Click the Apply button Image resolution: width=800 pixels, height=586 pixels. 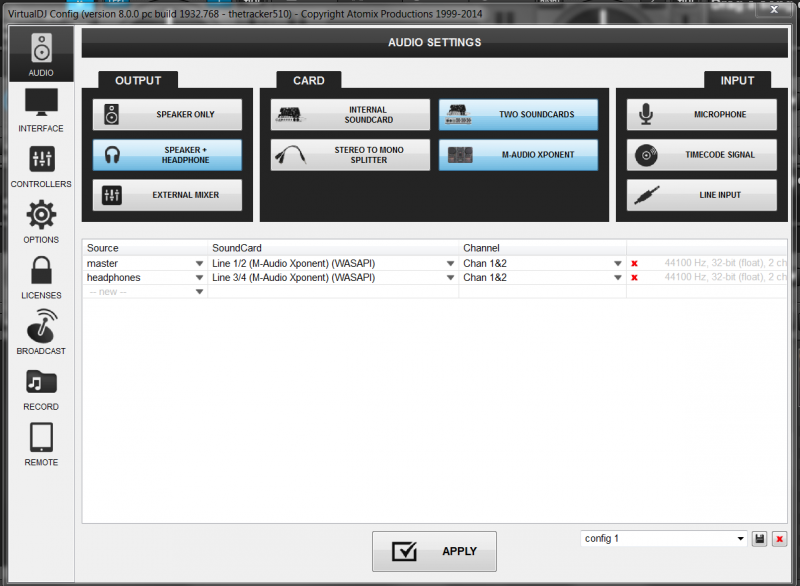coord(434,551)
